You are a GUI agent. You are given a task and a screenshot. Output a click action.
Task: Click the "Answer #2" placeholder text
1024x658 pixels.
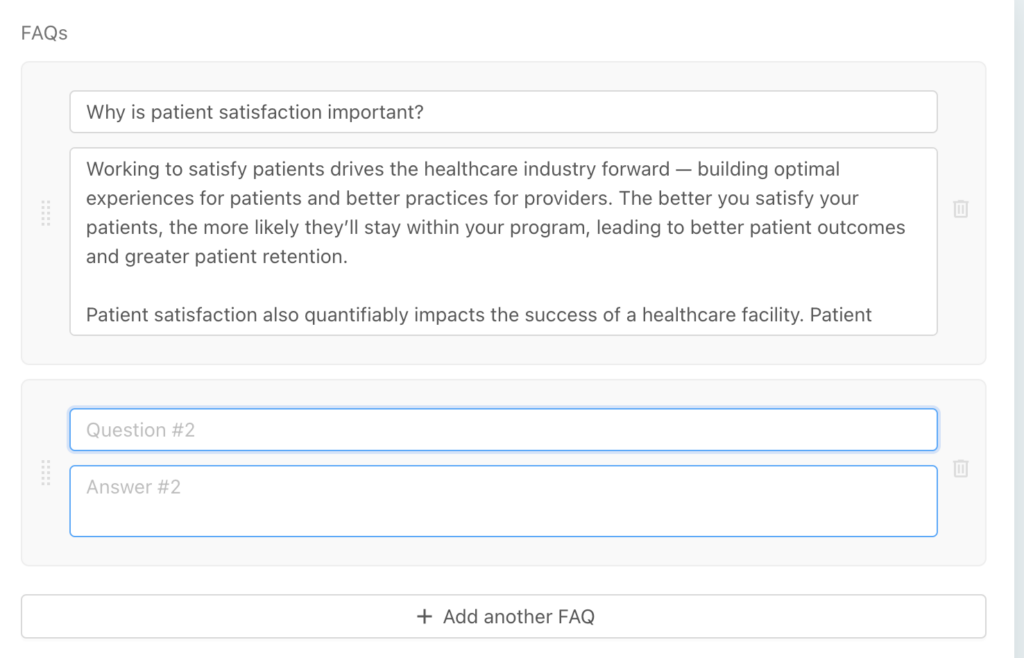coord(133,487)
